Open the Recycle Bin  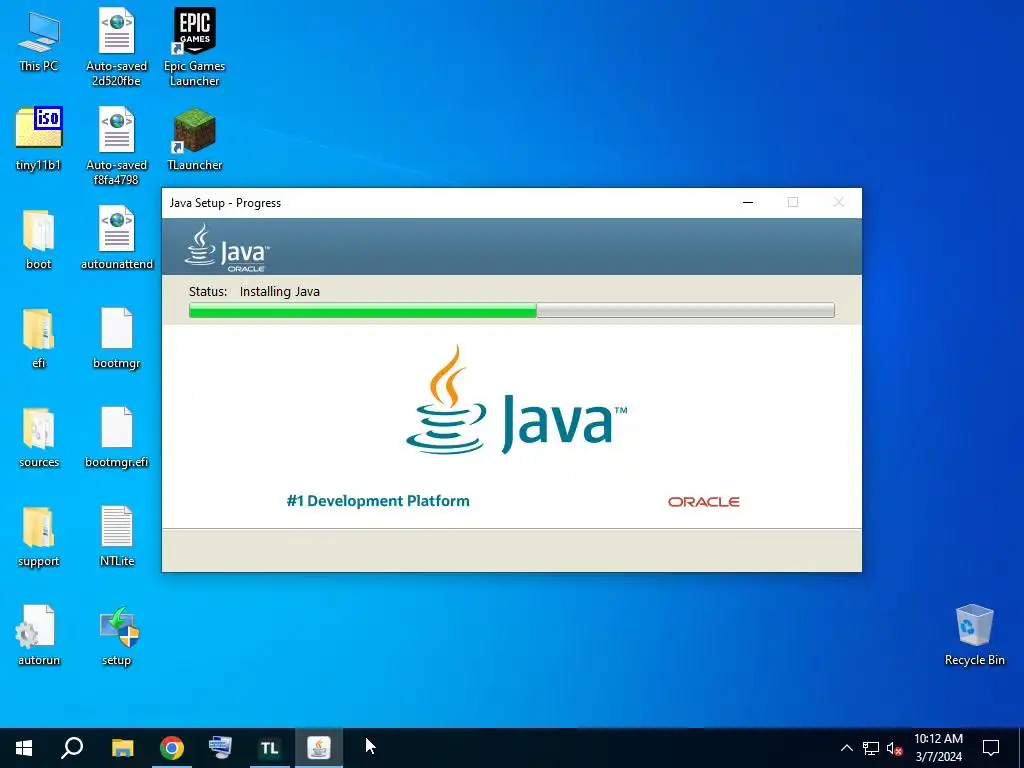[x=974, y=635]
